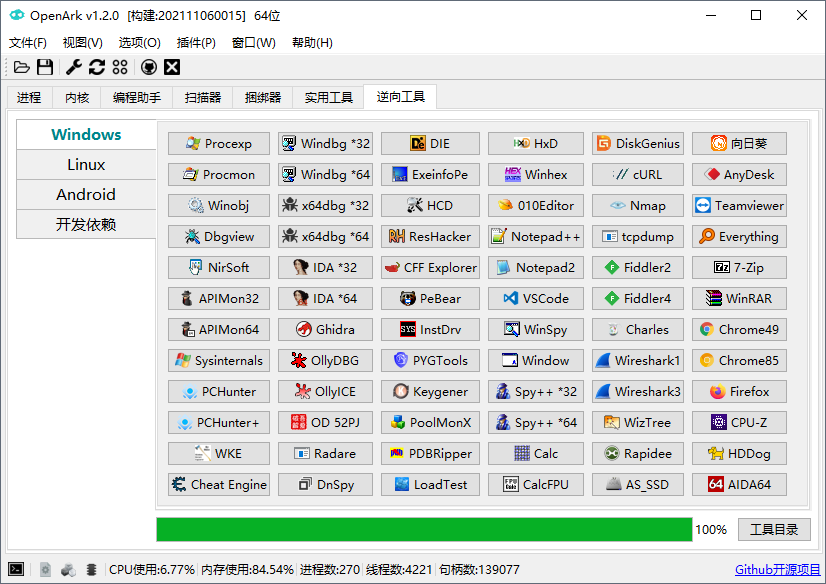Select the Linux category
The width and height of the screenshot is (826, 584).
86,165
